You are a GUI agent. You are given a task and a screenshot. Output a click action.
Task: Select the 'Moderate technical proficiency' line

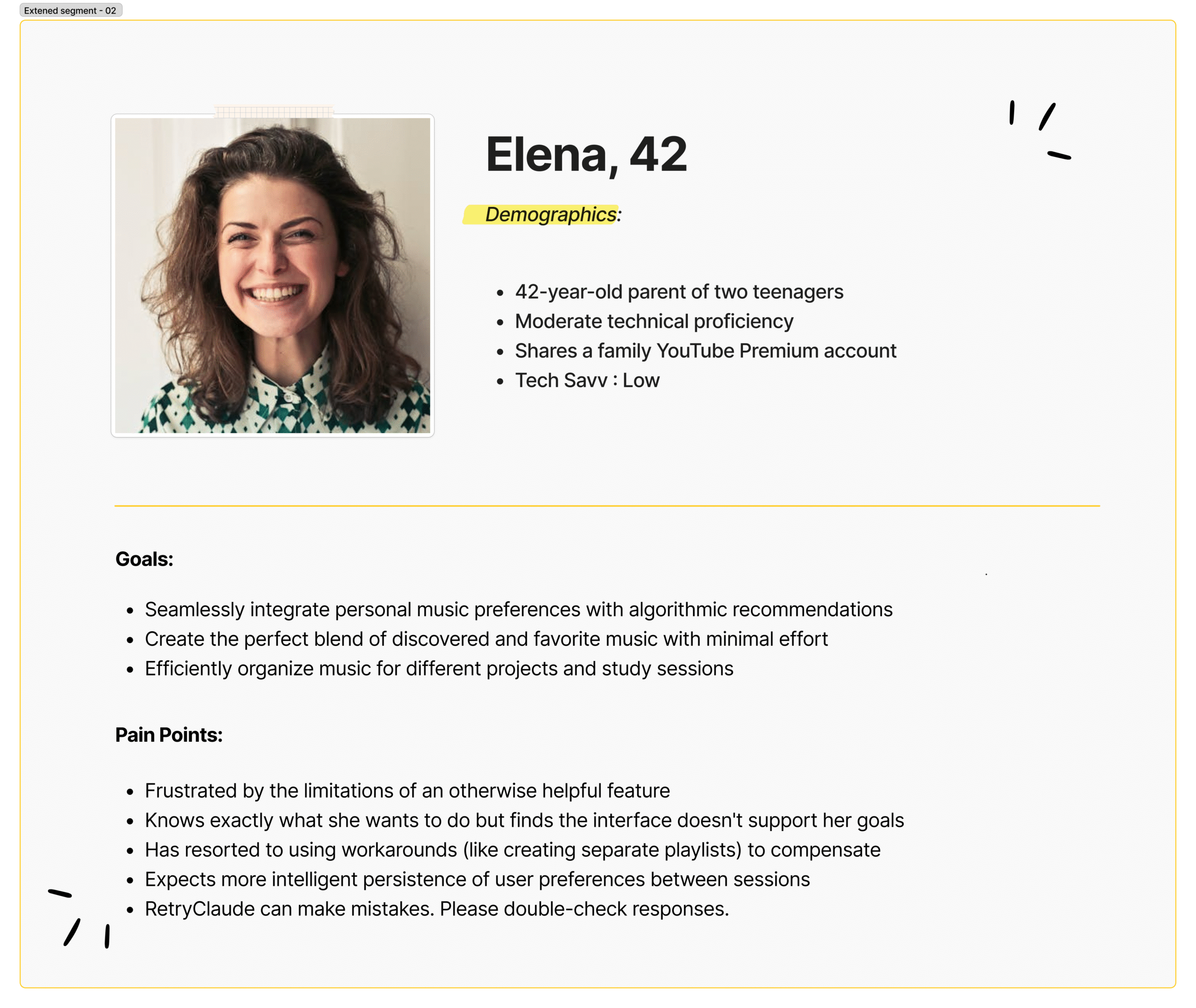tap(654, 321)
